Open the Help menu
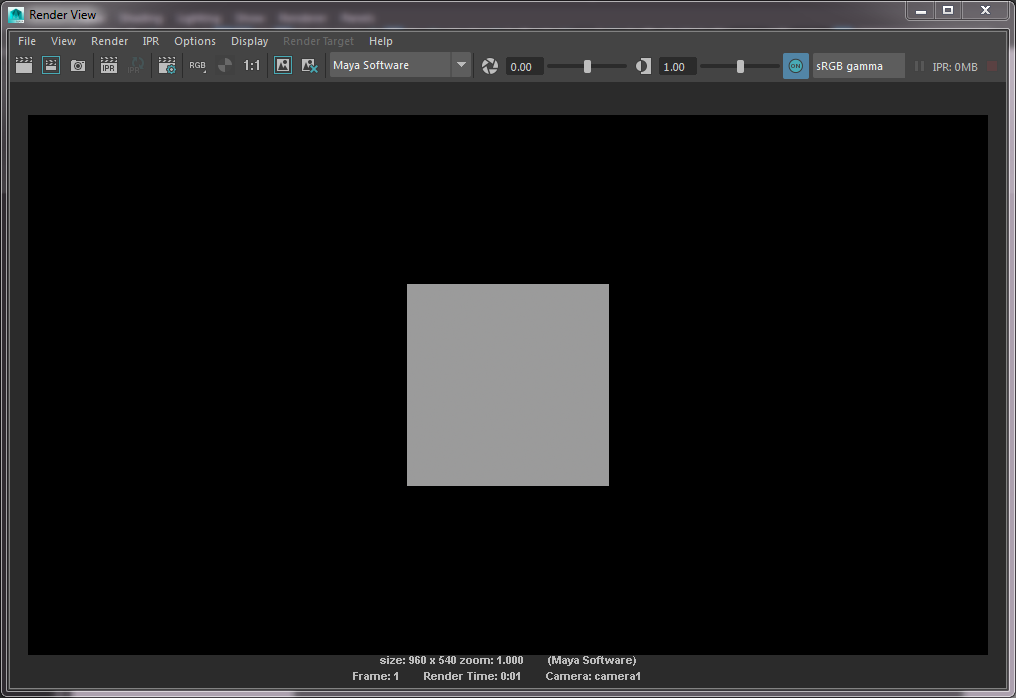 (381, 41)
